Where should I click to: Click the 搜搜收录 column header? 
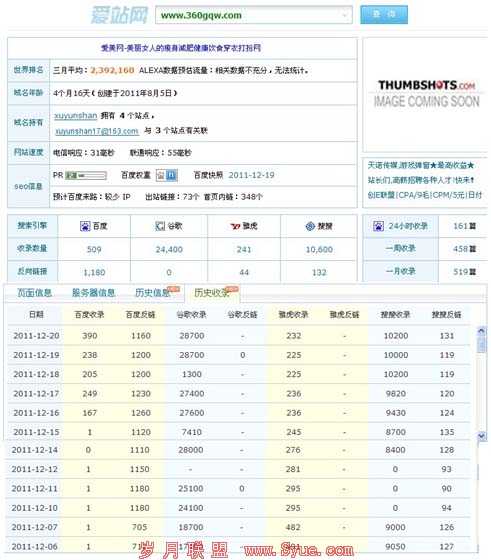[395, 315]
